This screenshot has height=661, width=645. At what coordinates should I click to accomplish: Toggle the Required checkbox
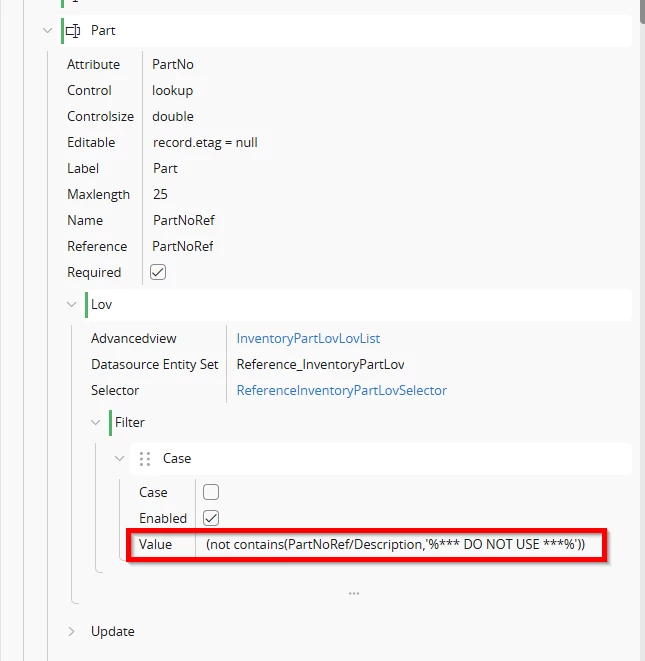point(158,272)
